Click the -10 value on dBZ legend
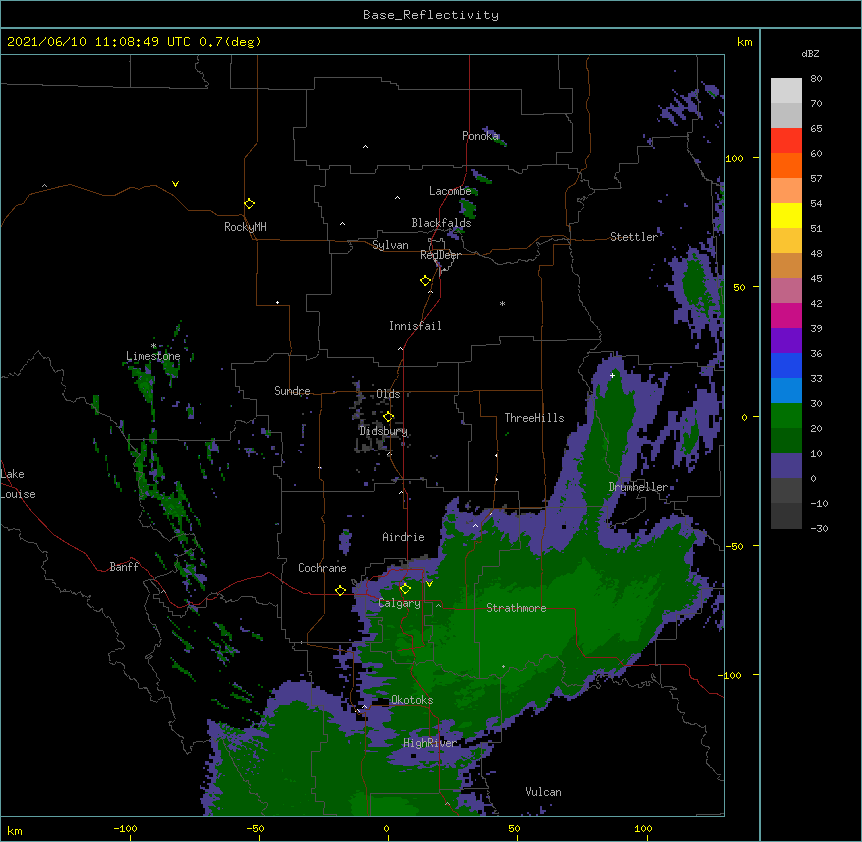This screenshot has height=842, width=862. click(819, 503)
